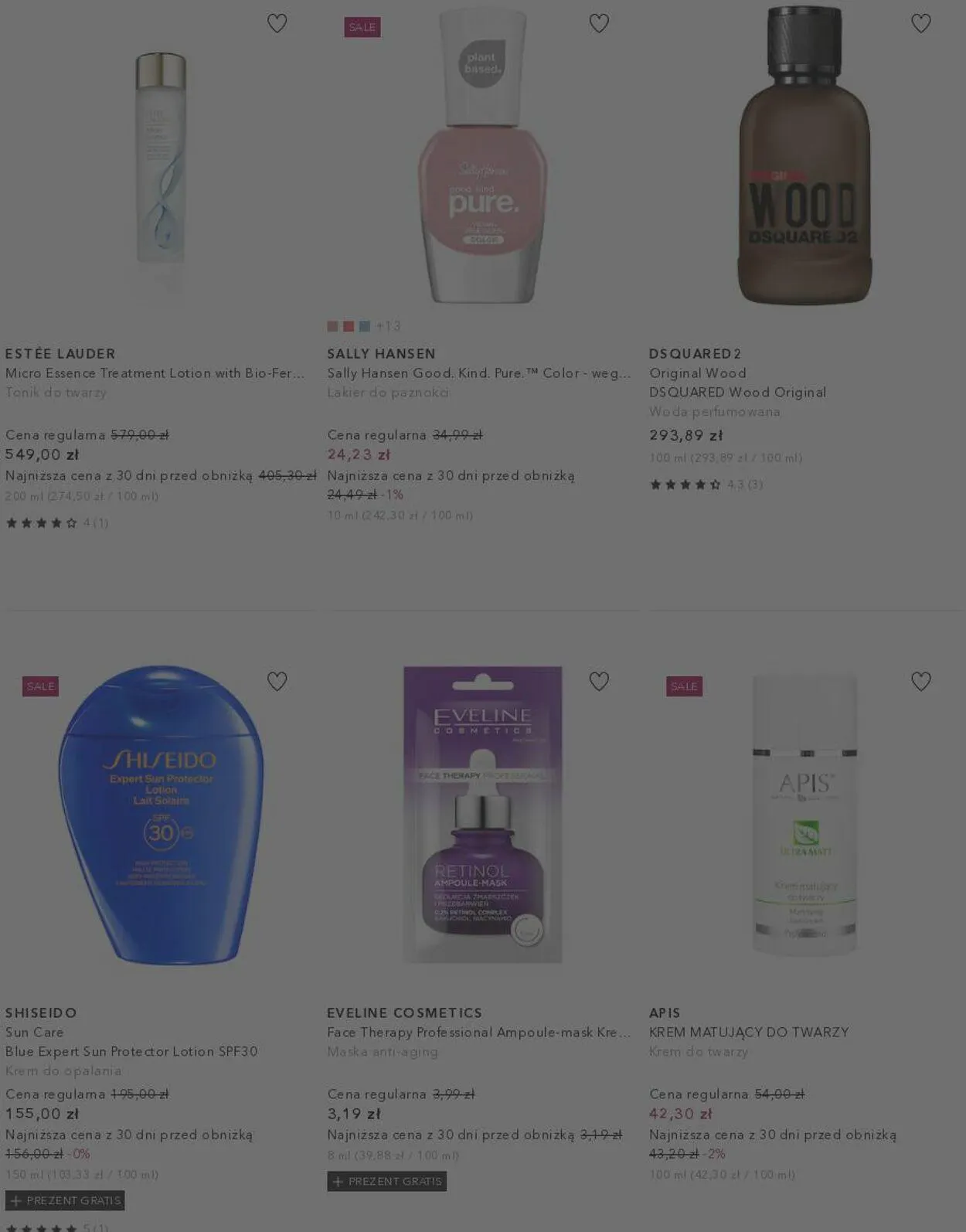This screenshot has width=966, height=1232.
Task: Click the heart on DSQUARED2 Wood perfume
Action: 920,23
